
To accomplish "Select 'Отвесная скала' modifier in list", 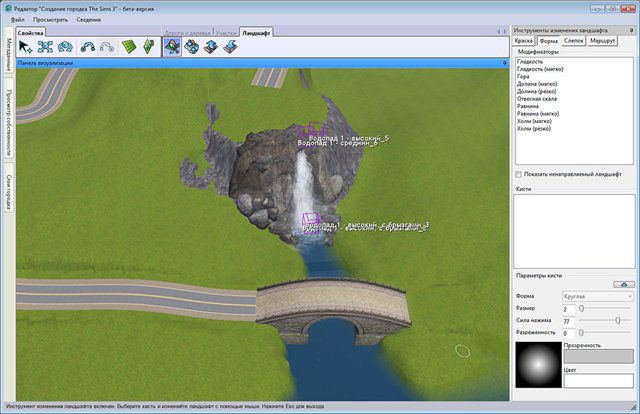I will point(537,99).
